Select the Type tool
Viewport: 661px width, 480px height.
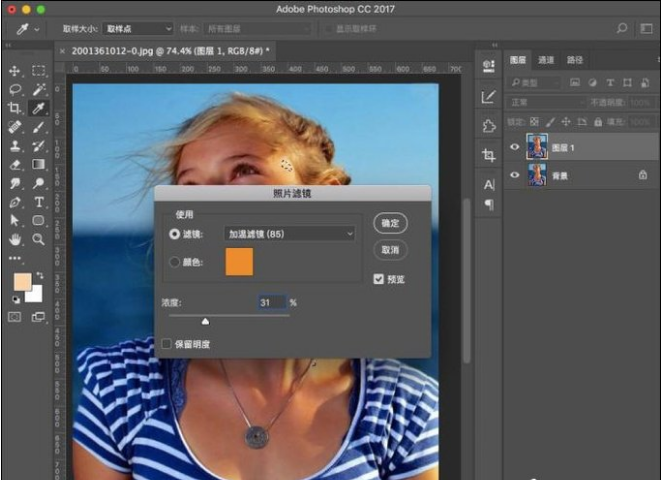[38, 202]
